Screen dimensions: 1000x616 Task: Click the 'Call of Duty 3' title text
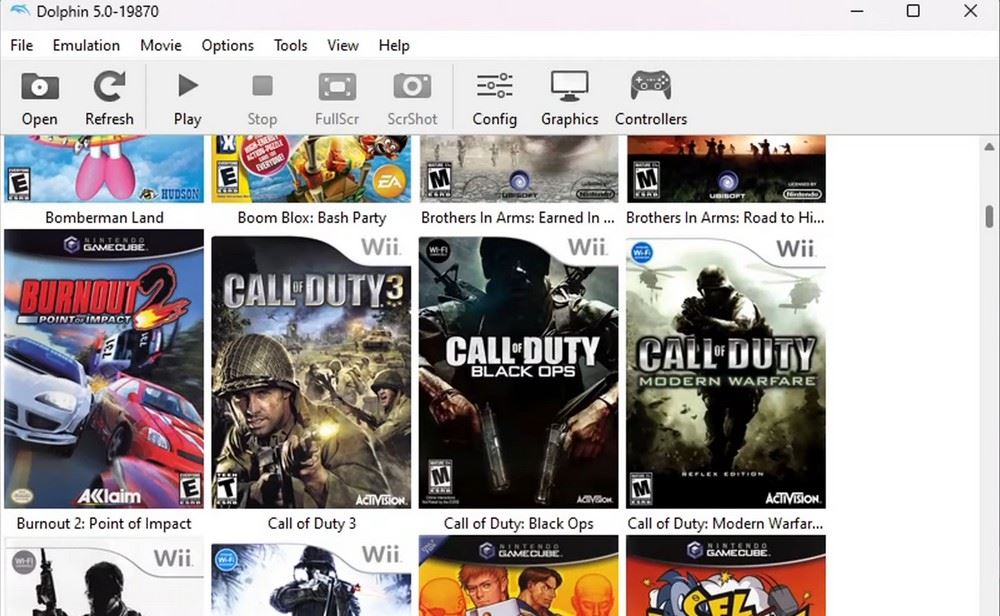312,524
